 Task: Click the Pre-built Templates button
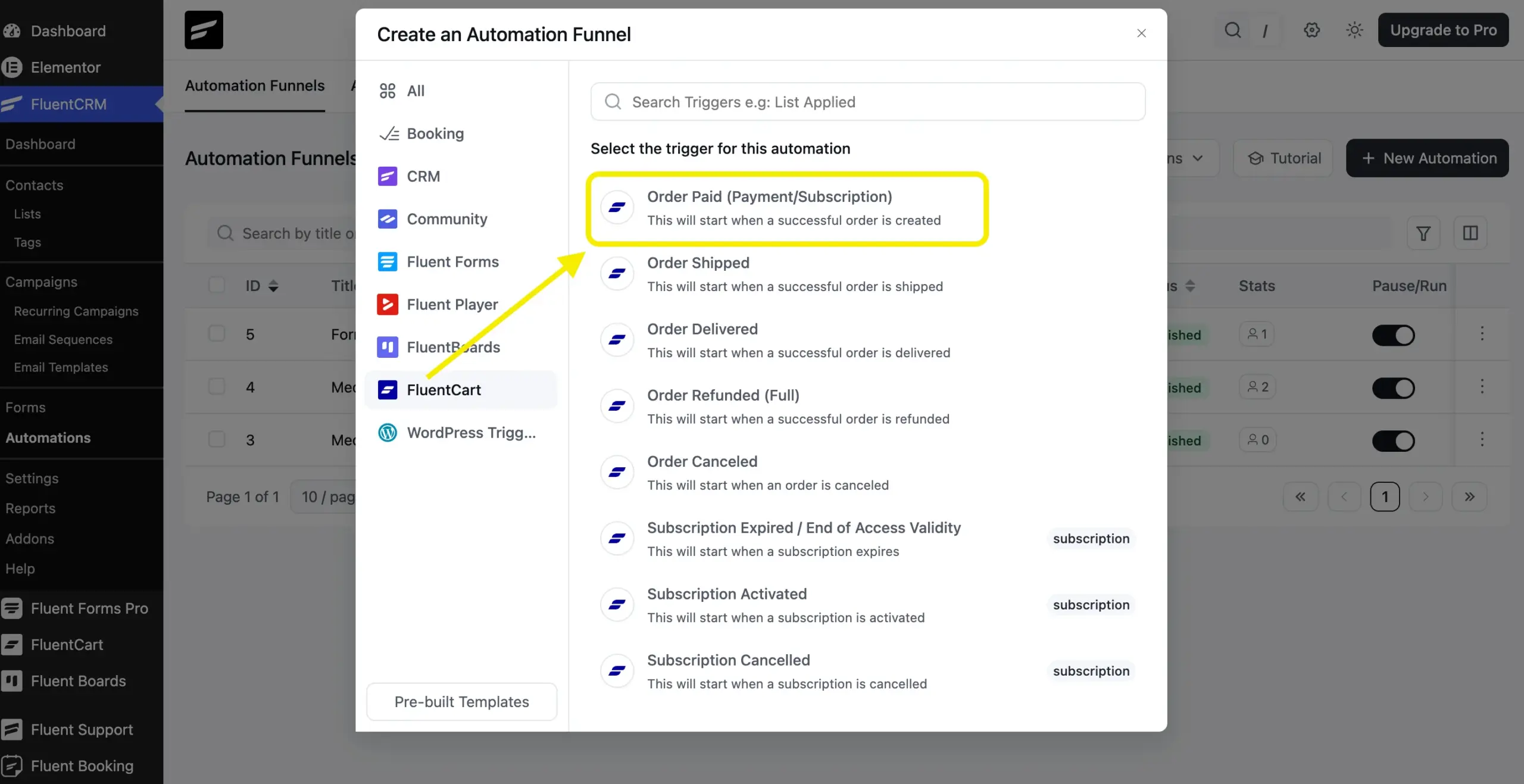pos(461,701)
